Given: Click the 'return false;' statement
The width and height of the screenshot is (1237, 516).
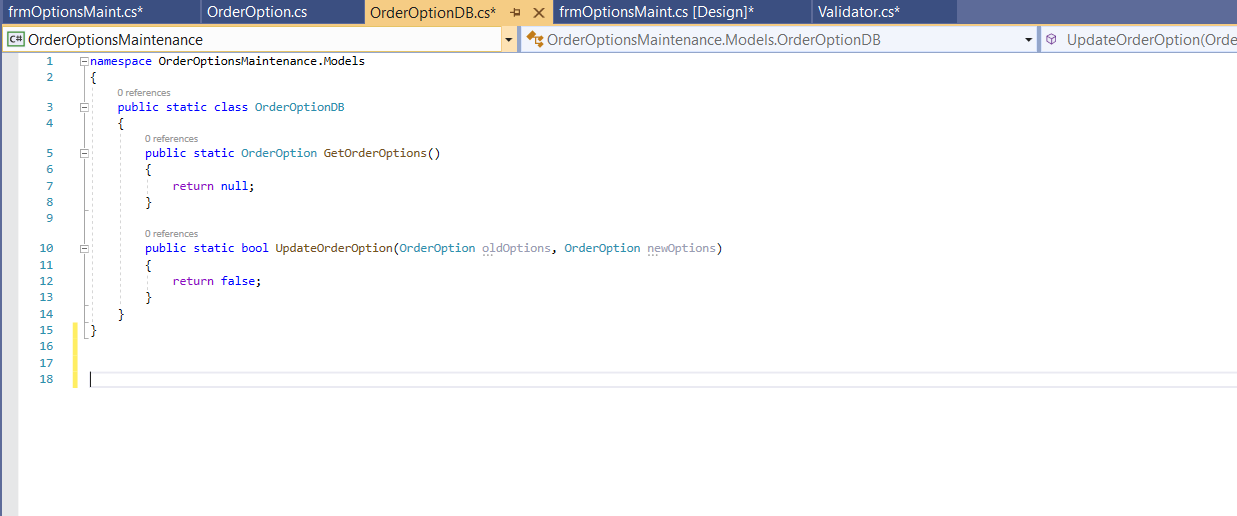Looking at the screenshot, I should pos(216,281).
